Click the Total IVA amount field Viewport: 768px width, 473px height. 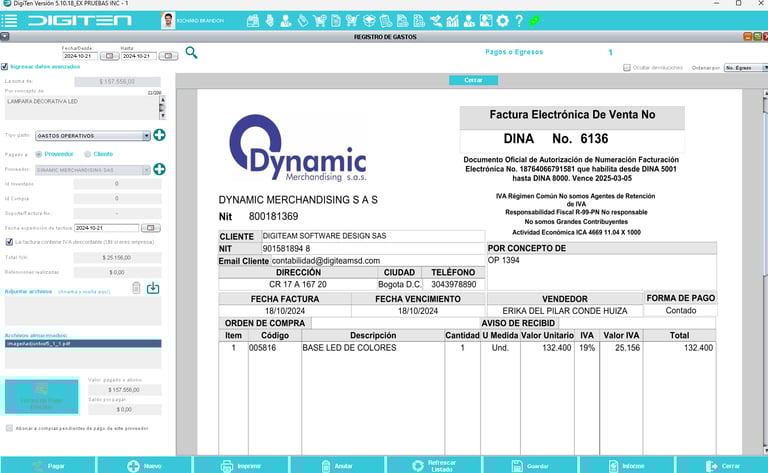117,258
